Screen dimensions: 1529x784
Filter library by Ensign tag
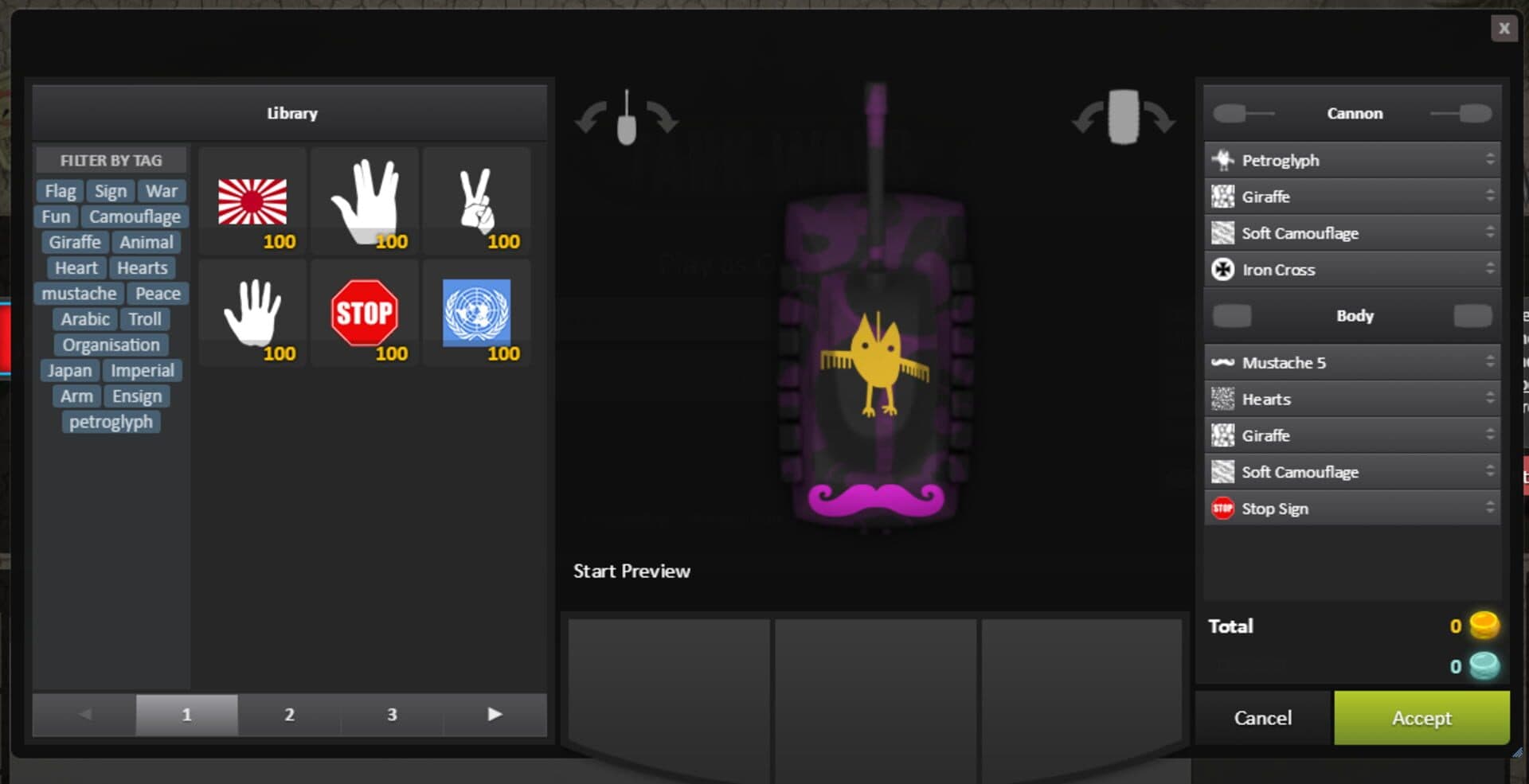coord(137,396)
